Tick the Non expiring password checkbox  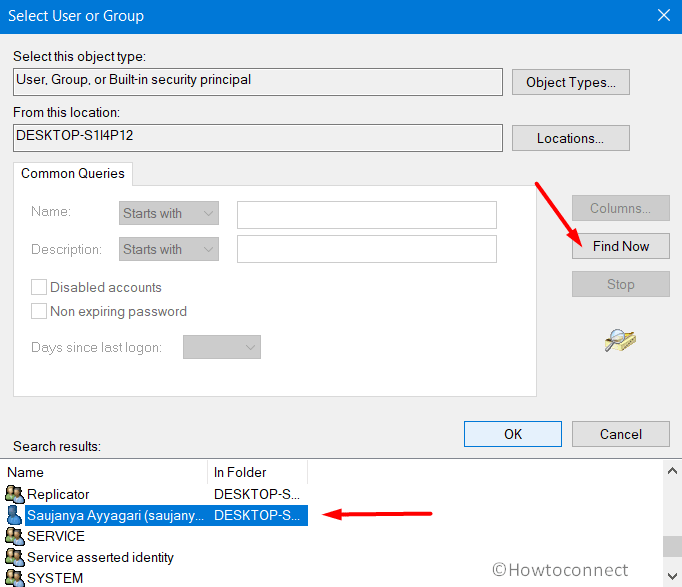[39, 311]
